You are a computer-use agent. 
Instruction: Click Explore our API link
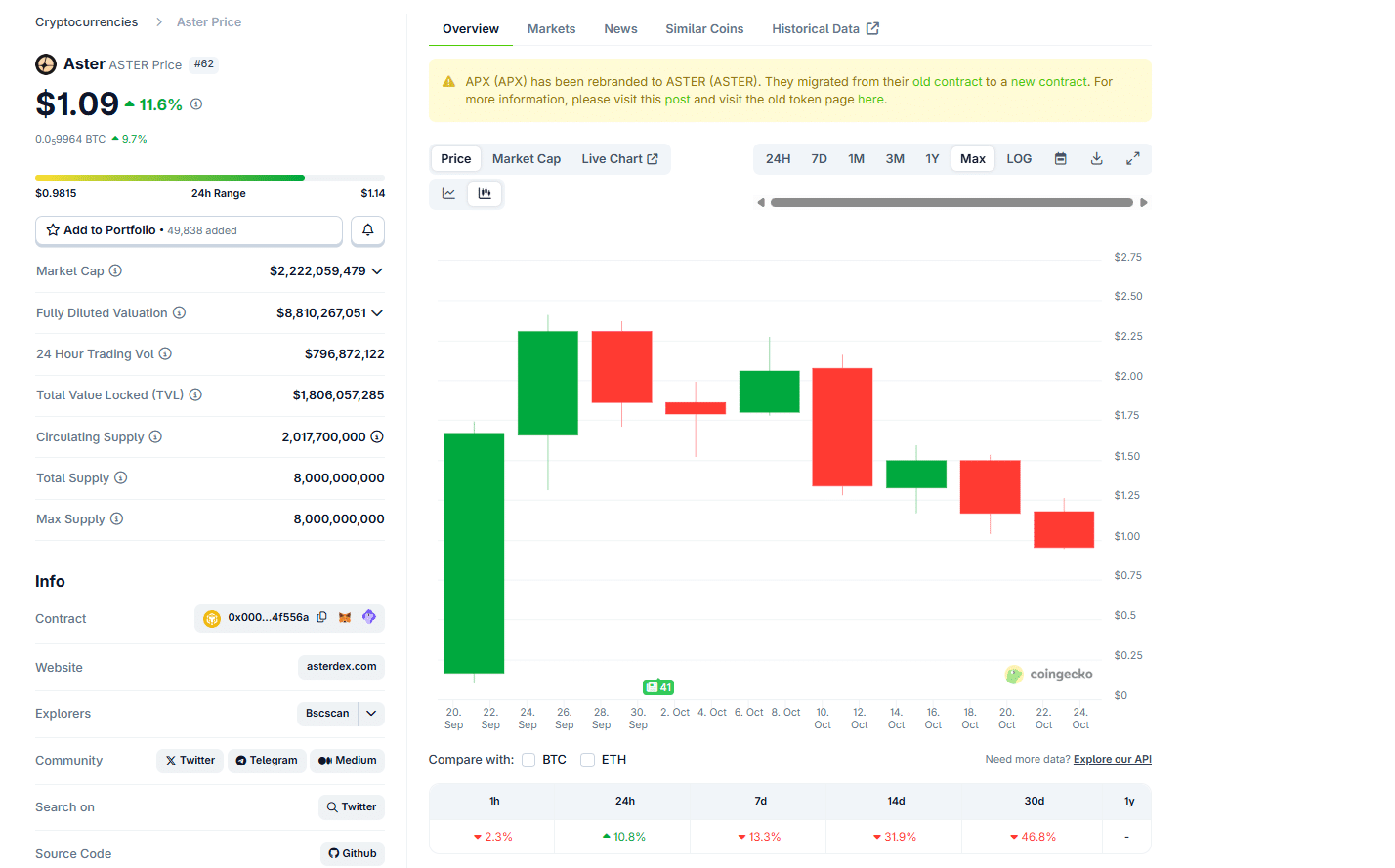[x=1113, y=759]
